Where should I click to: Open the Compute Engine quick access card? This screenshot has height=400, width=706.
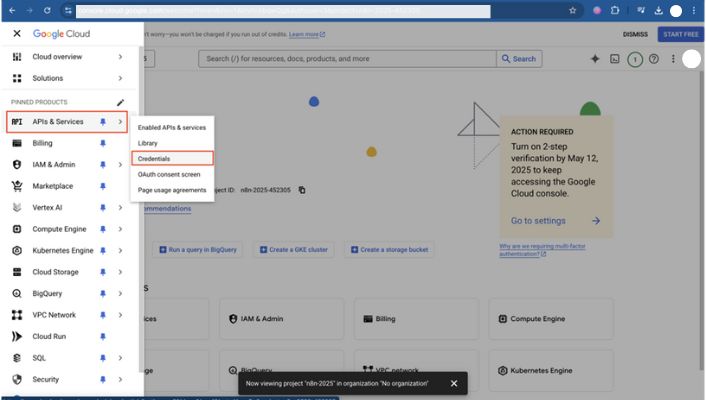click(x=551, y=318)
